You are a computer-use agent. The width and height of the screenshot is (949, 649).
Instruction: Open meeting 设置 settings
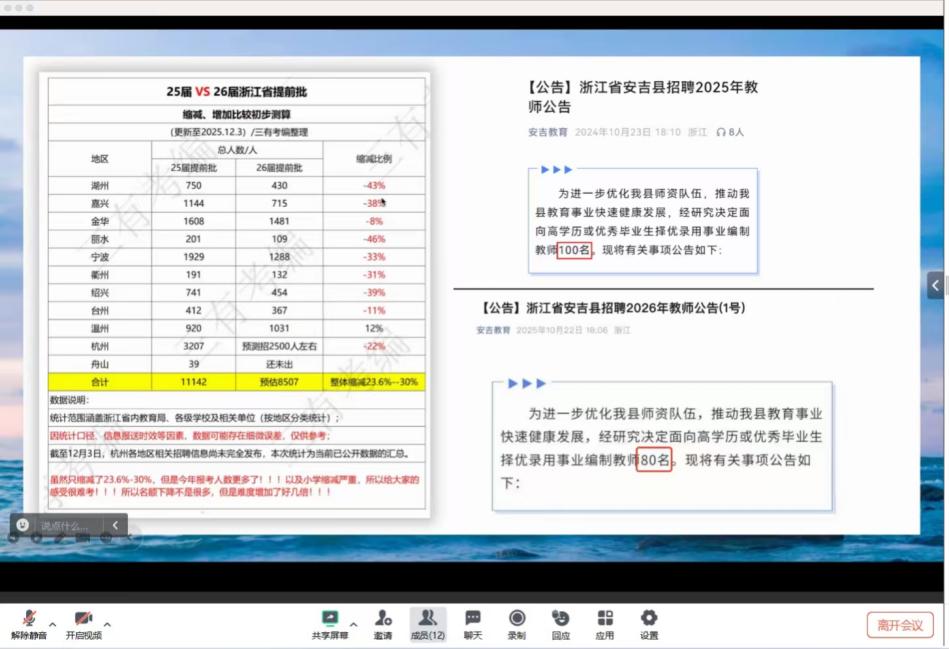(x=649, y=624)
